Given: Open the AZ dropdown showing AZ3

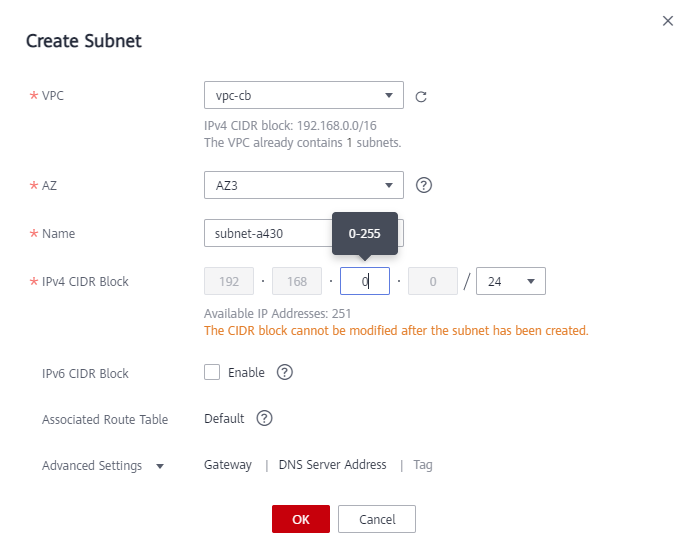Looking at the screenshot, I should 303,185.
